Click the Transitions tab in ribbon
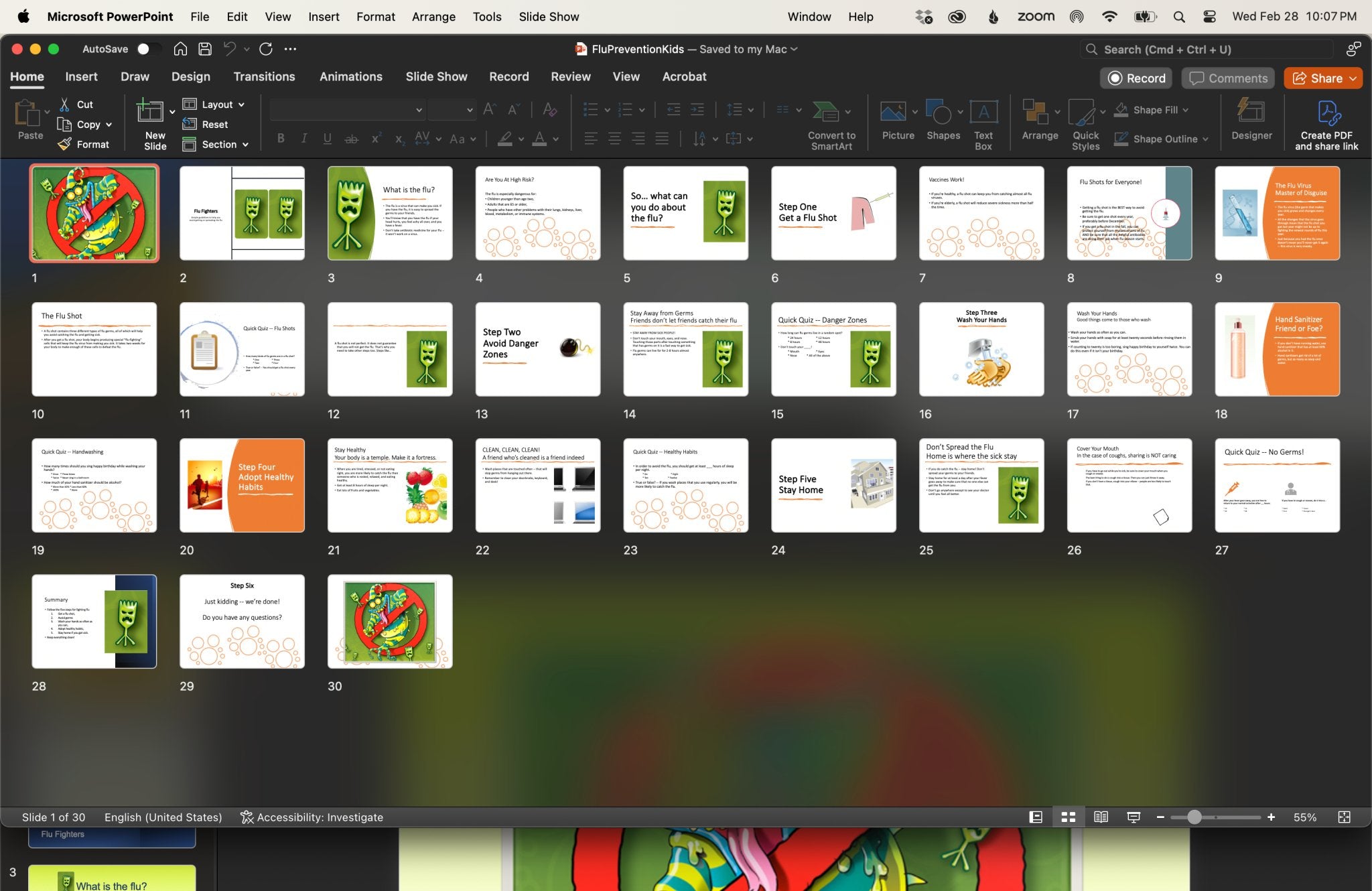This screenshot has width=1372, height=891. pyautogui.click(x=264, y=76)
